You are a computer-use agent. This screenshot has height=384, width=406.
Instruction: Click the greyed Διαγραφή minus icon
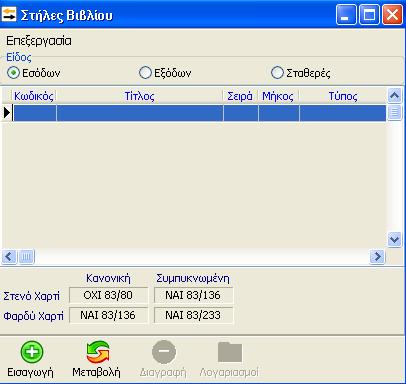point(164,352)
